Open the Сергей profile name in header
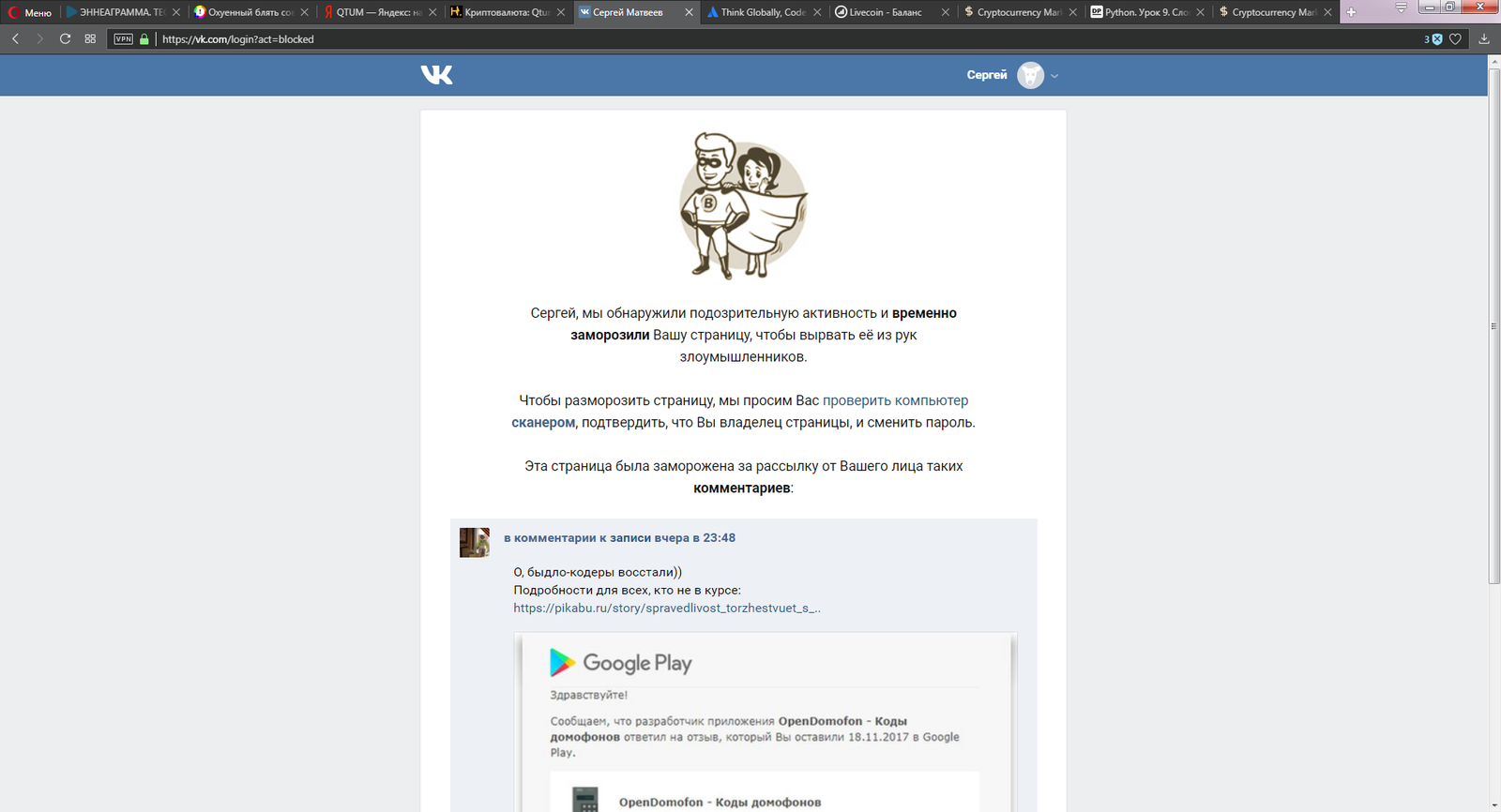The image size is (1501, 812). click(987, 75)
